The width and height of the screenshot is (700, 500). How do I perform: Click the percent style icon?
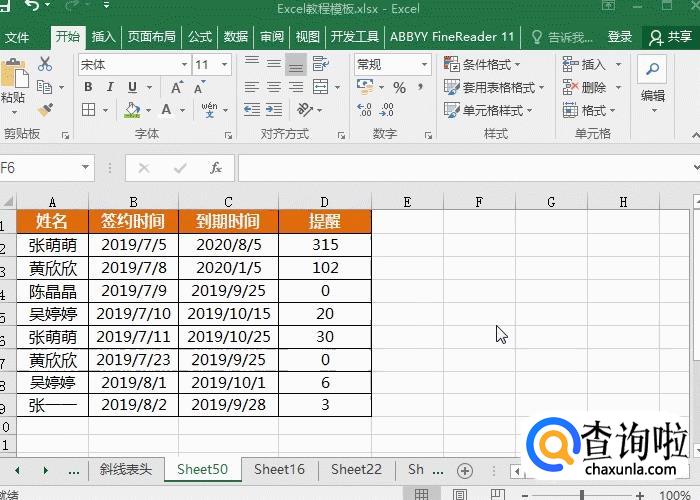point(399,88)
